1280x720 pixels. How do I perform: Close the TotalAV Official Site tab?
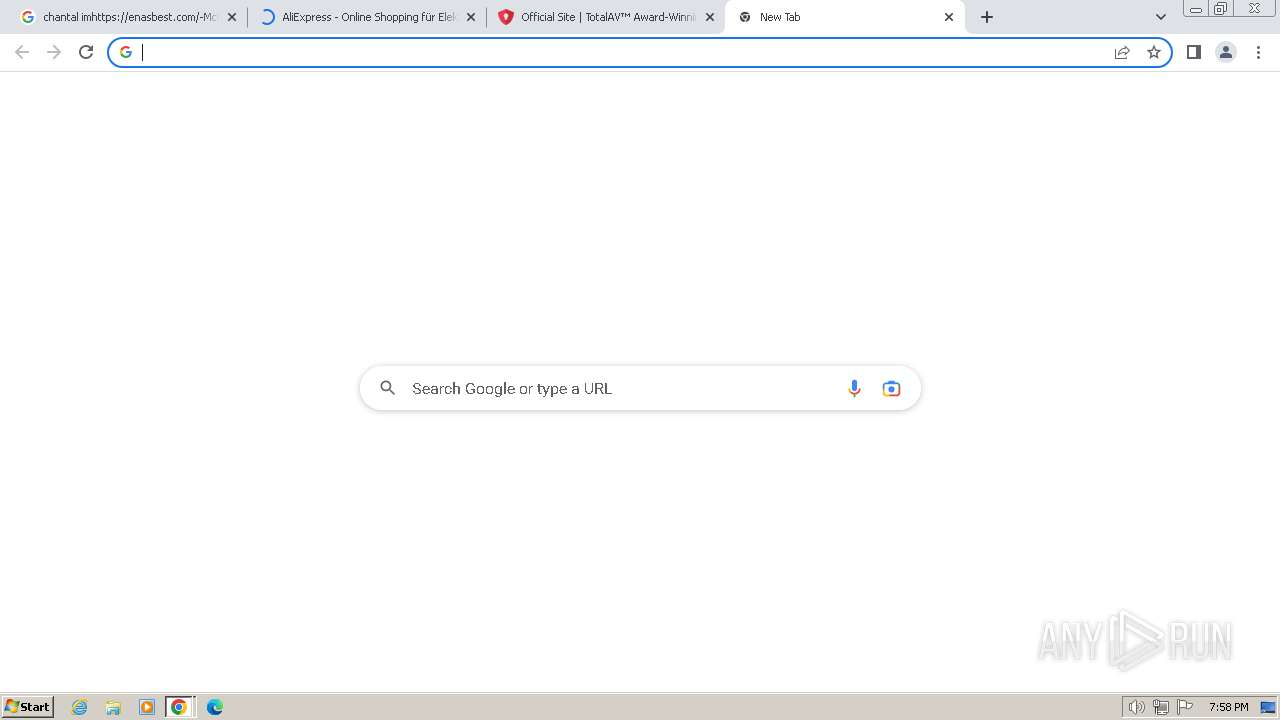[x=710, y=17]
